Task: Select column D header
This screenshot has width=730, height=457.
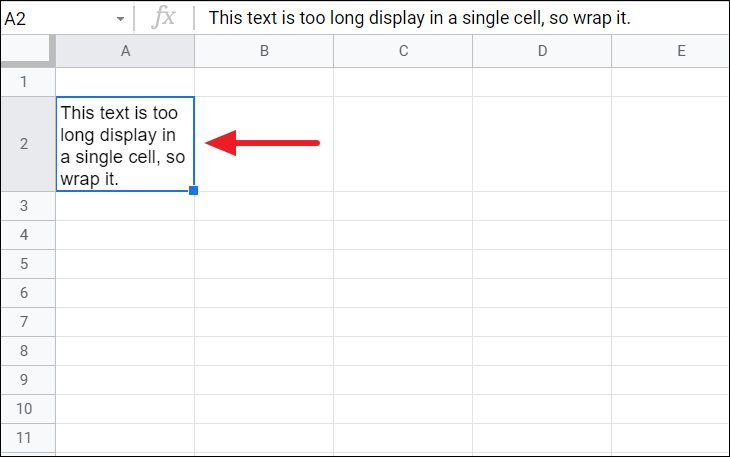Action: coord(542,51)
